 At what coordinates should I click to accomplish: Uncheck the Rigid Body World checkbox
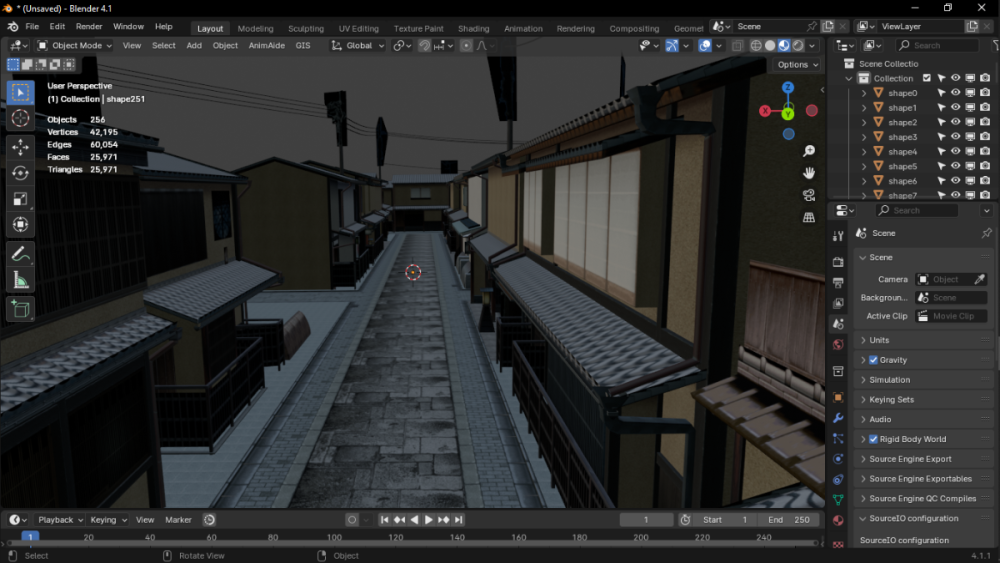[x=873, y=439]
